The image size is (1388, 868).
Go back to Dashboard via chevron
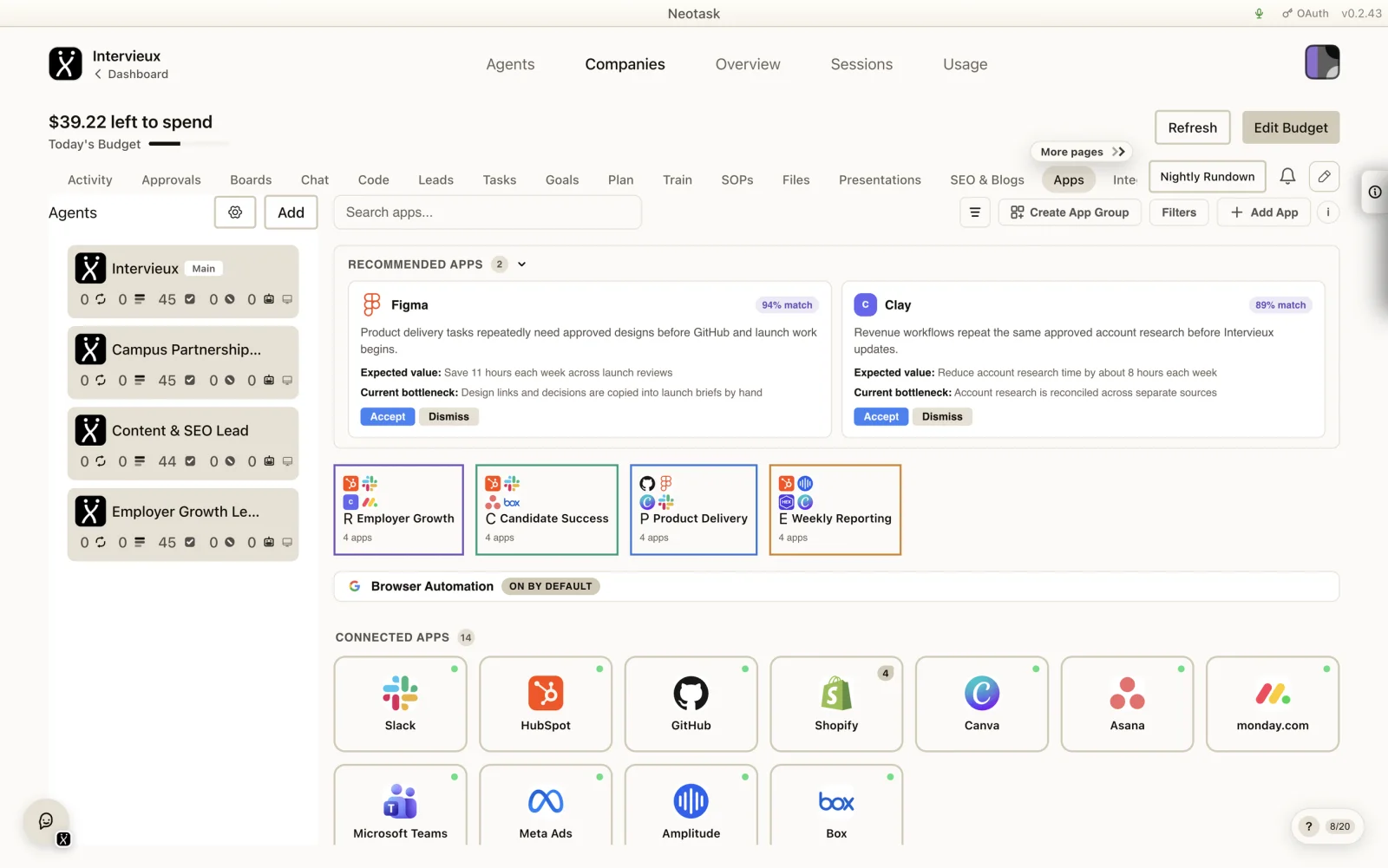98,75
